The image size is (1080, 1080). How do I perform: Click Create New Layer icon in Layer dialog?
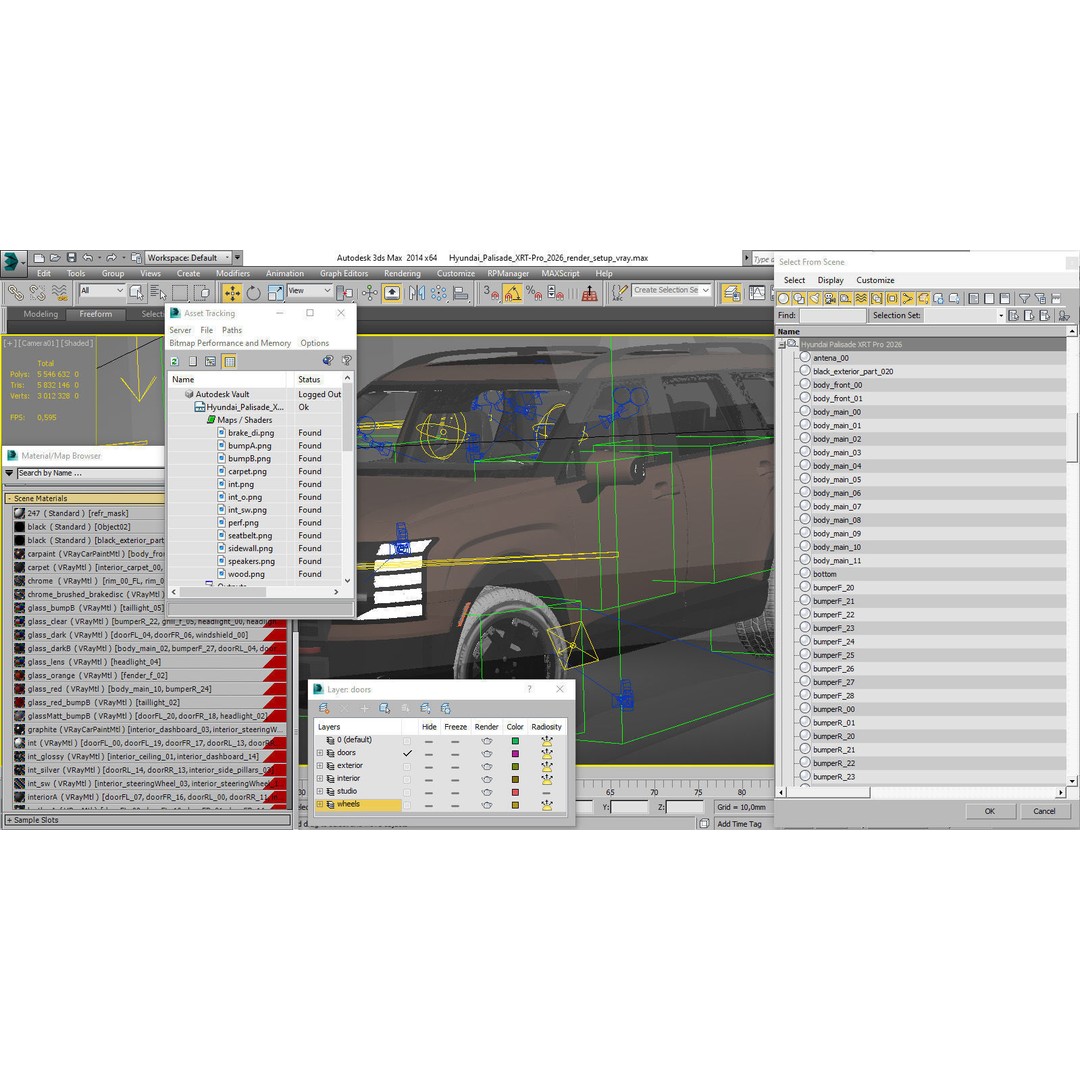click(324, 708)
